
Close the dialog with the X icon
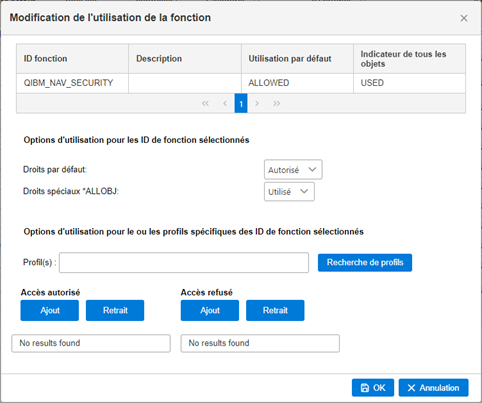pyautogui.click(x=464, y=18)
